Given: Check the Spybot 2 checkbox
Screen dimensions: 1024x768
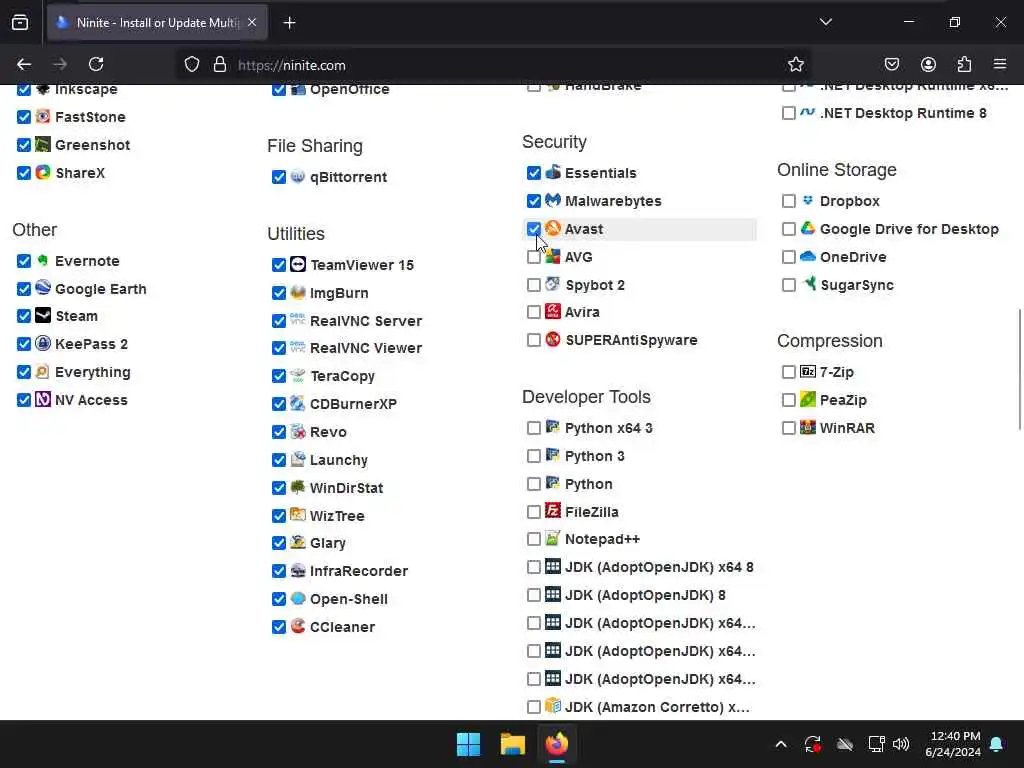Looking at the screenshot, I should pyautogui.click(x=534, y=285).
